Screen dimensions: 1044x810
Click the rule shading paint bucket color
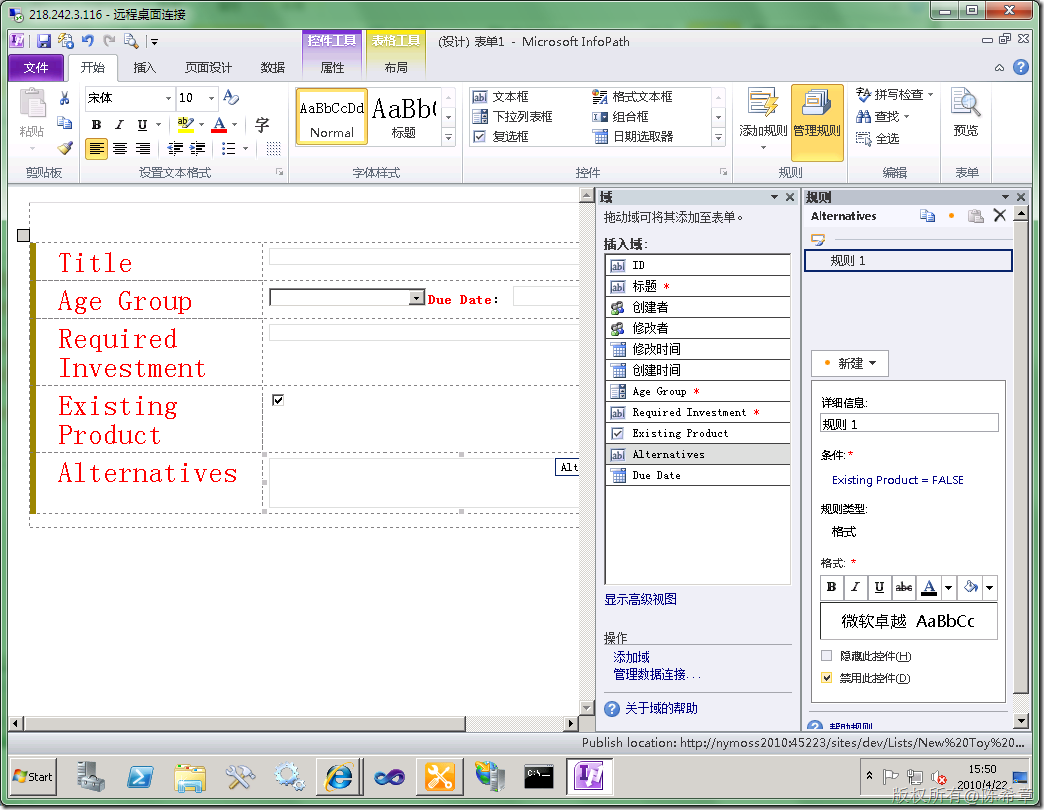(971, 587)
